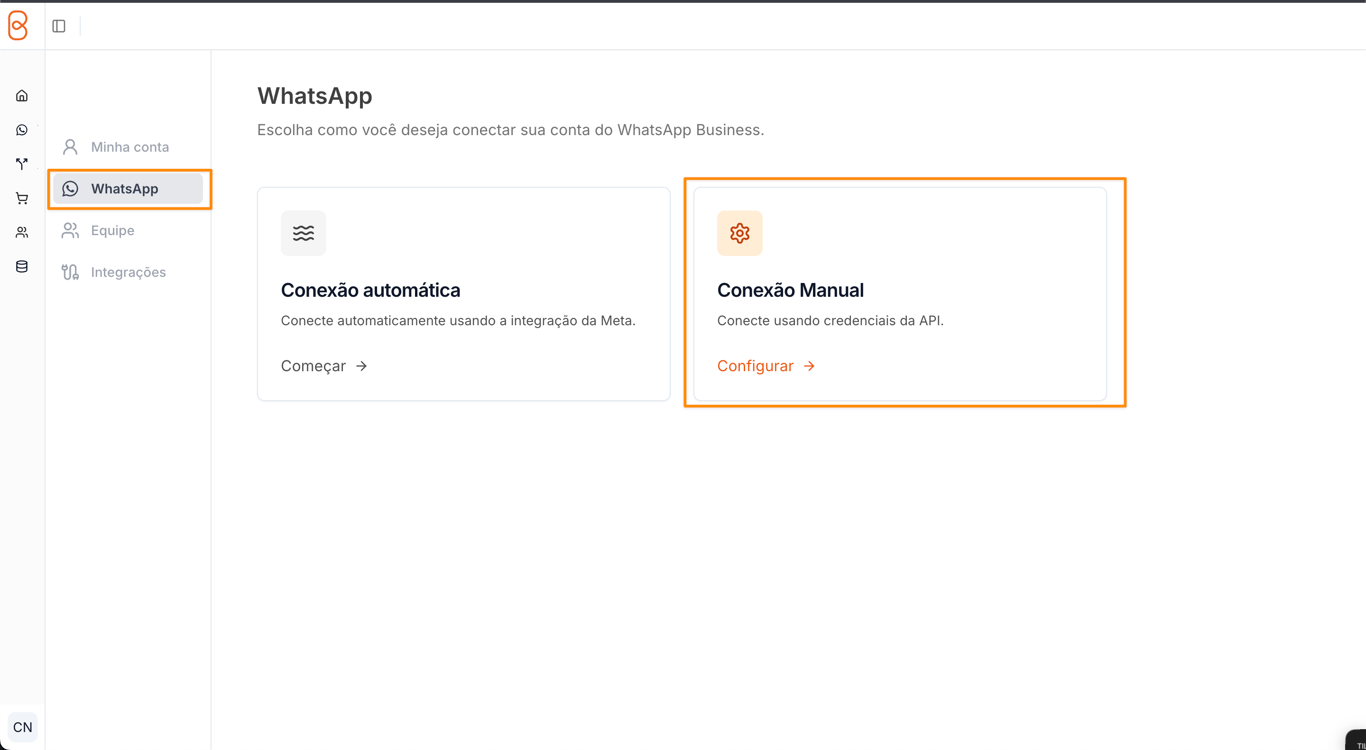This screenshot has width=1366, height=750.
Task: Click the "WhatsApp" page heading
Action: (315, 96)
